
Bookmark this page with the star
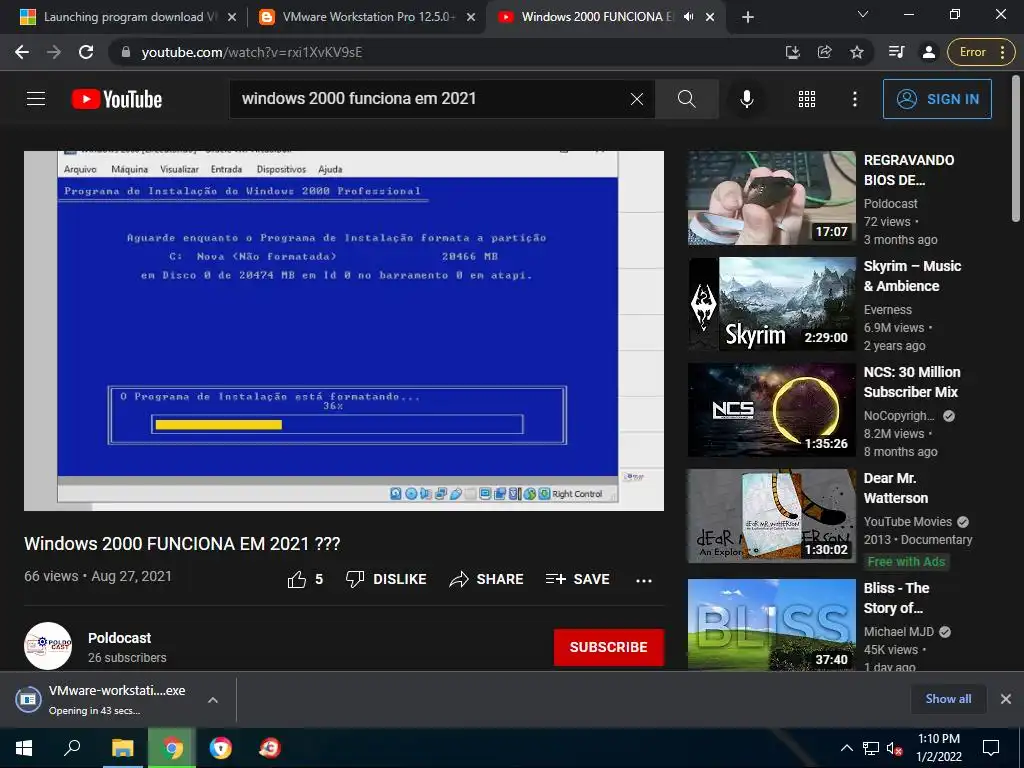857,52
